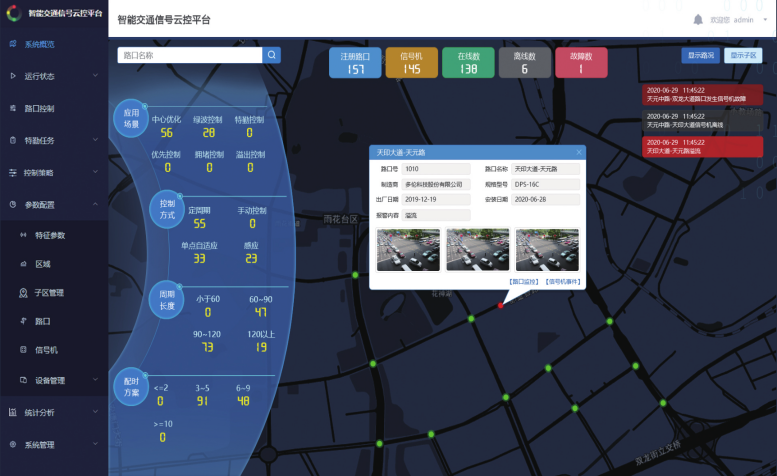This screenshot has width=777, height=476.
Task: Click the 区域 sidebar icon
Action: [x=23, y=264]
